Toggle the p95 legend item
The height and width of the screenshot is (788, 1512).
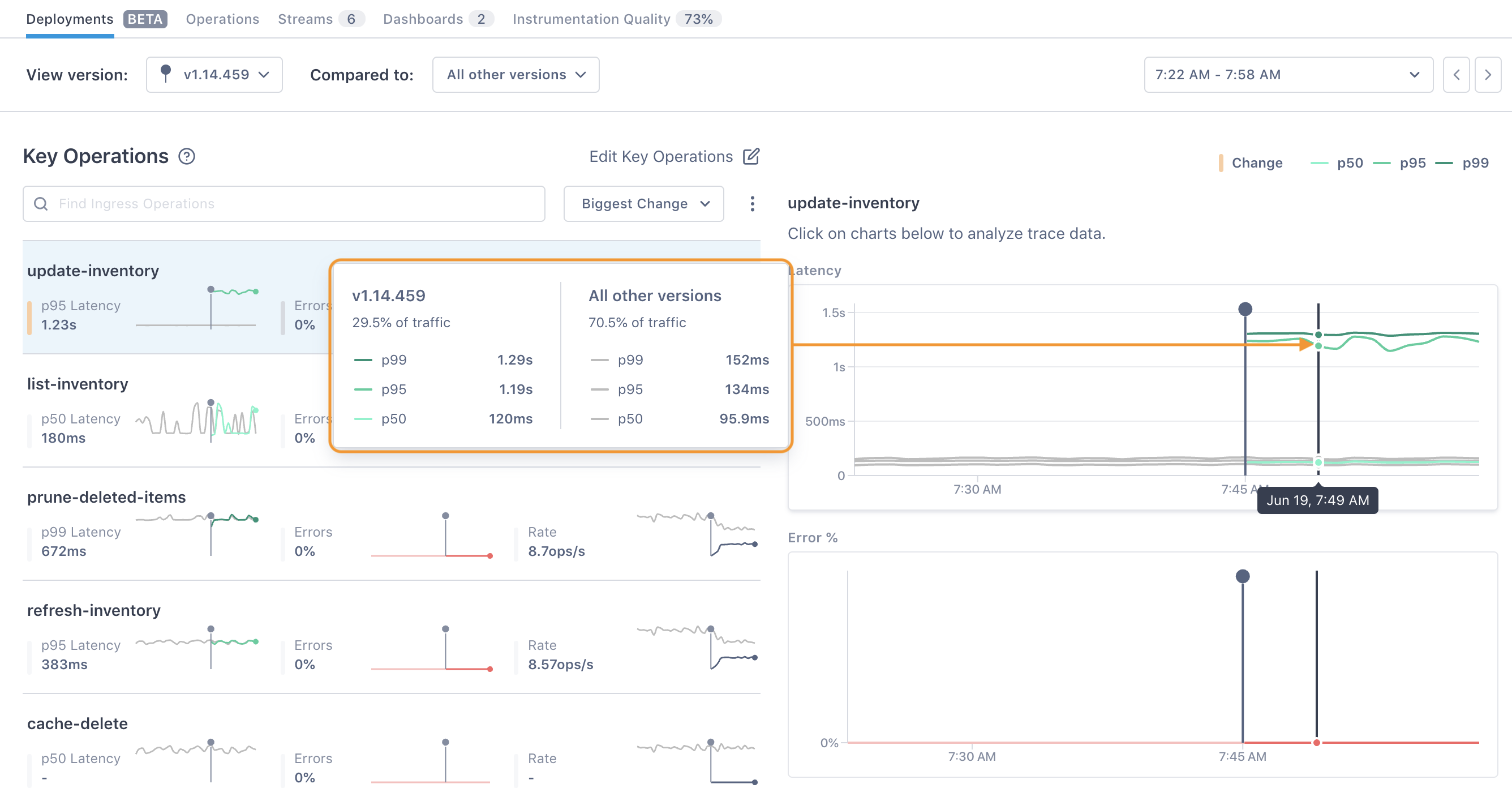[x=1399, y=162]
